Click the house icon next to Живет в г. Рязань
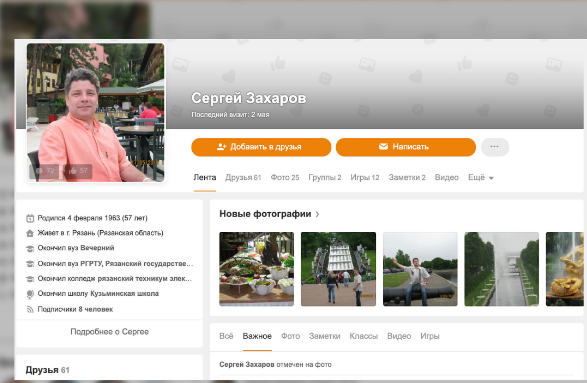The height and width of the screenshot is (383, 587). click(30, 233)
